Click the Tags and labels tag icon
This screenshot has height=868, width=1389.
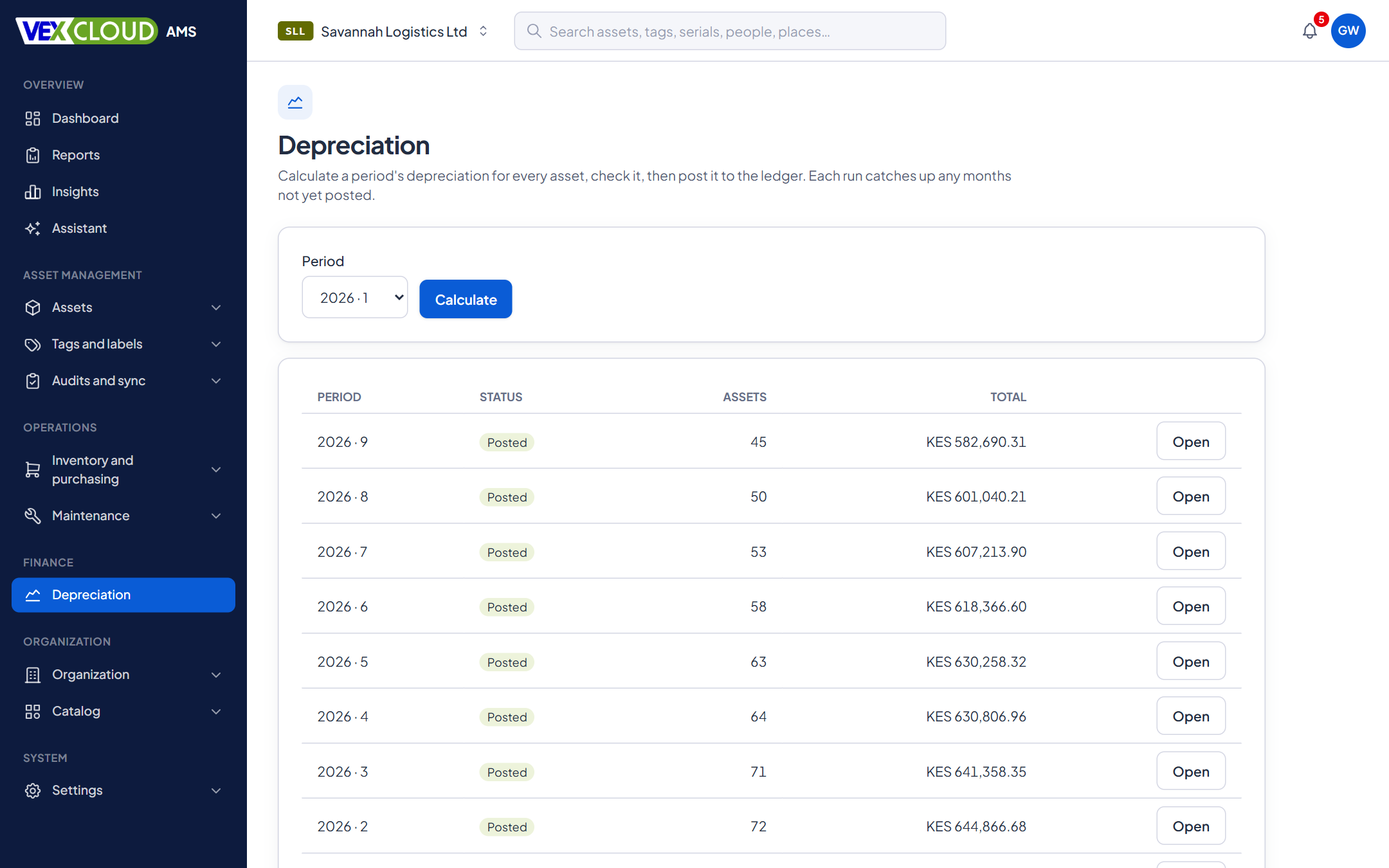coord(33,344)
